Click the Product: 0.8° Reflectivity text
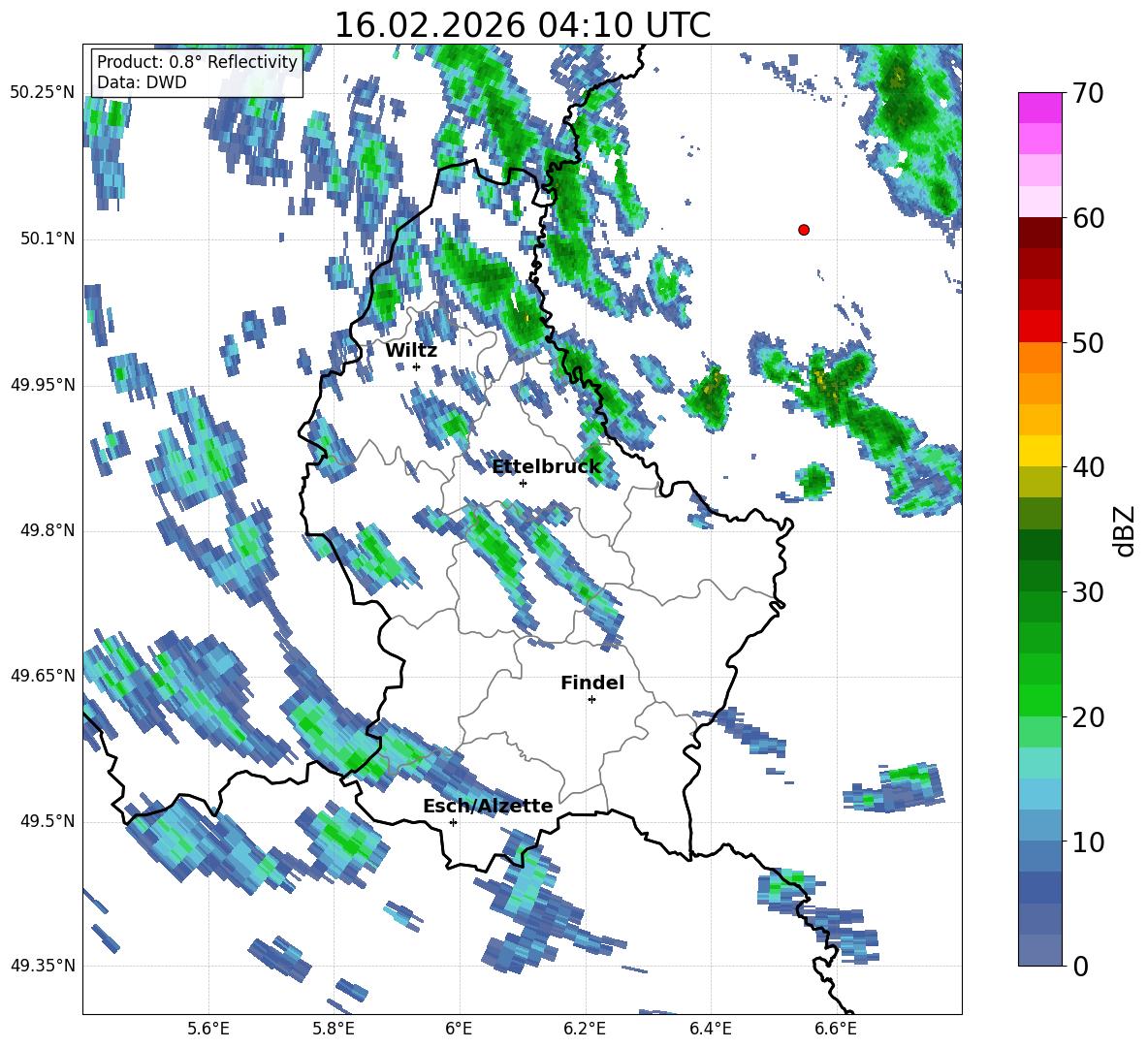The width and height of the screenshot is (1148, 1048). (197, 62)
